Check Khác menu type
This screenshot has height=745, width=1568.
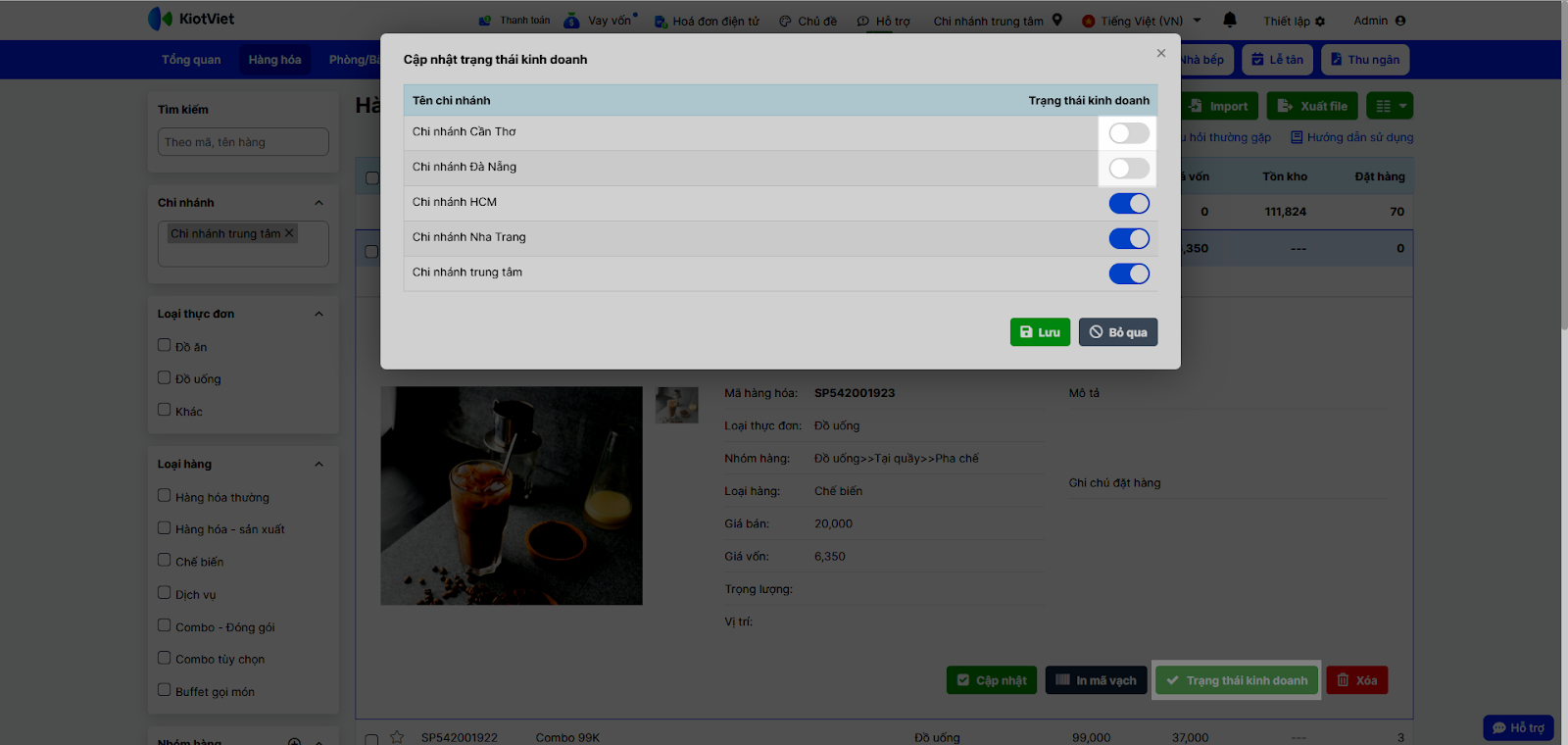pos(165,410)
